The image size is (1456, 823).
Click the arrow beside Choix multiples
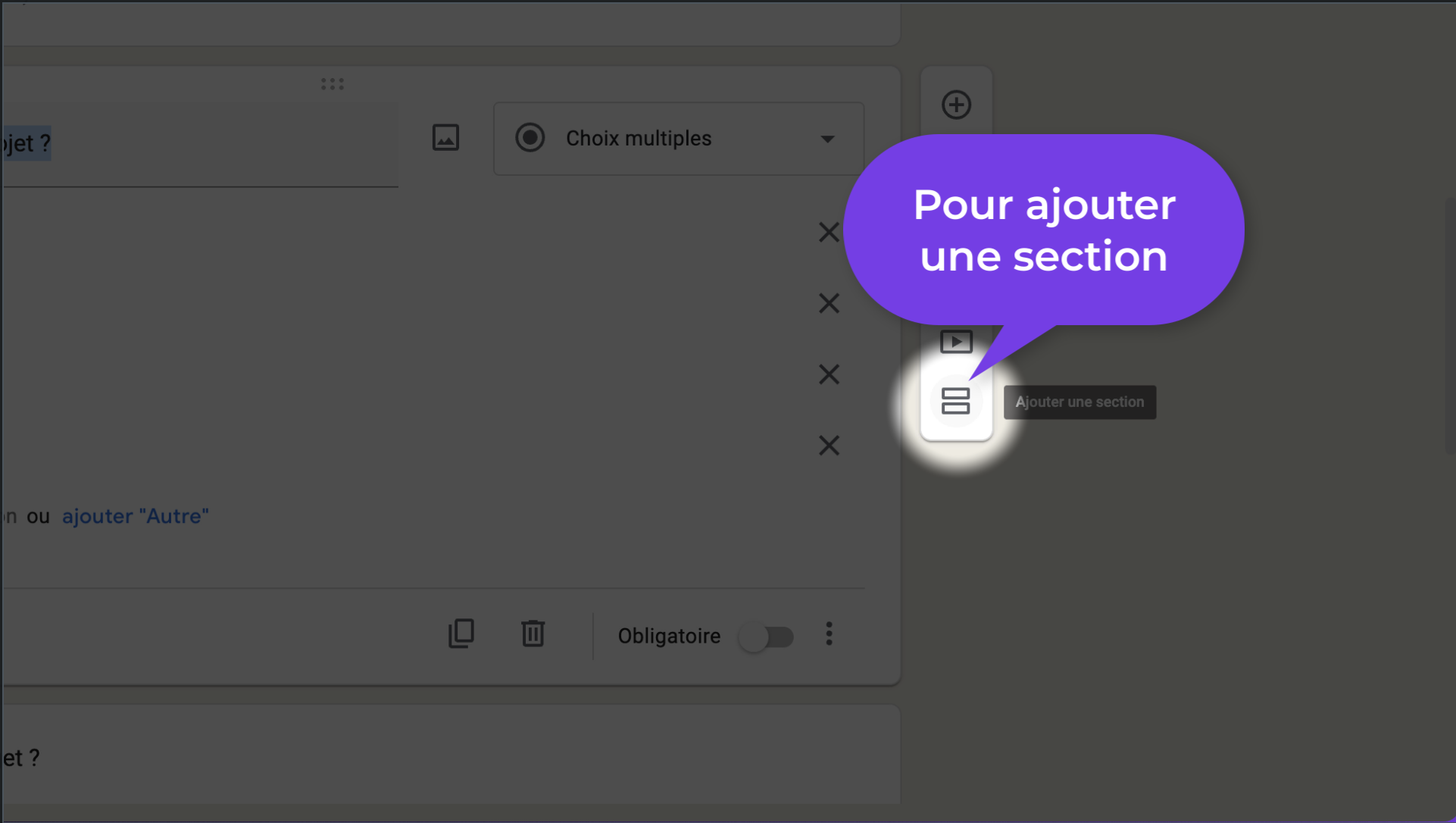pyautogui.click(x=827, y=139)
